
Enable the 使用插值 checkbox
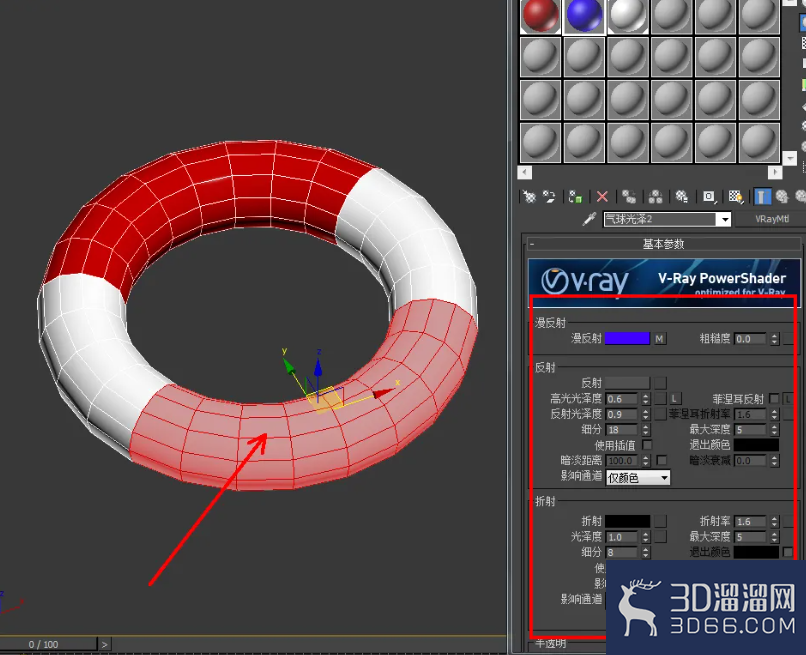tap(647, 445)
